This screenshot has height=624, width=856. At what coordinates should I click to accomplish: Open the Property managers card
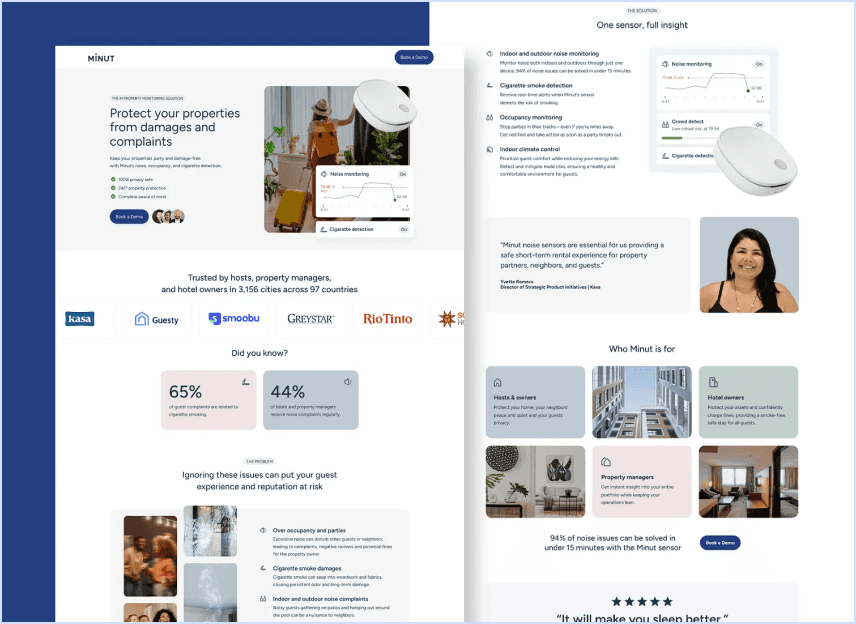click(x=641, y=482)
